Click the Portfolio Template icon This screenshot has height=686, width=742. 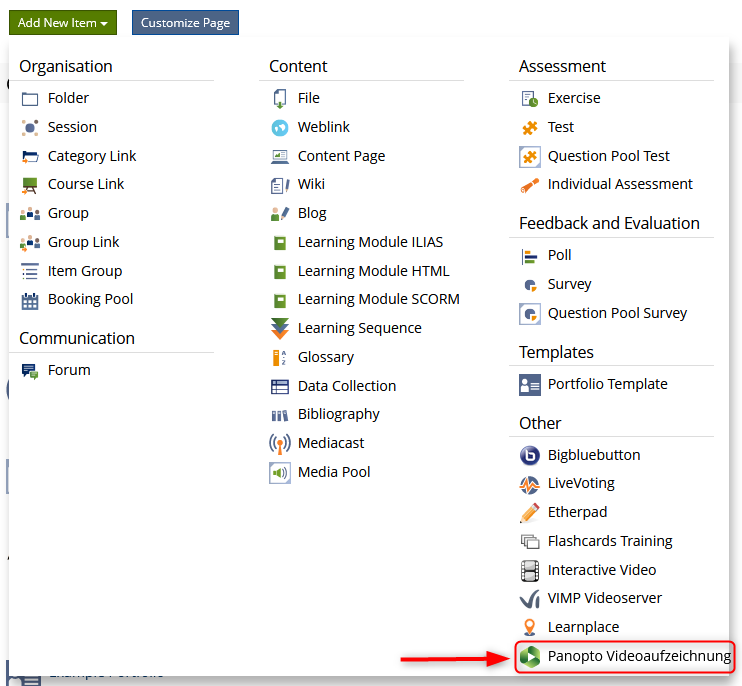coord(530,385)
